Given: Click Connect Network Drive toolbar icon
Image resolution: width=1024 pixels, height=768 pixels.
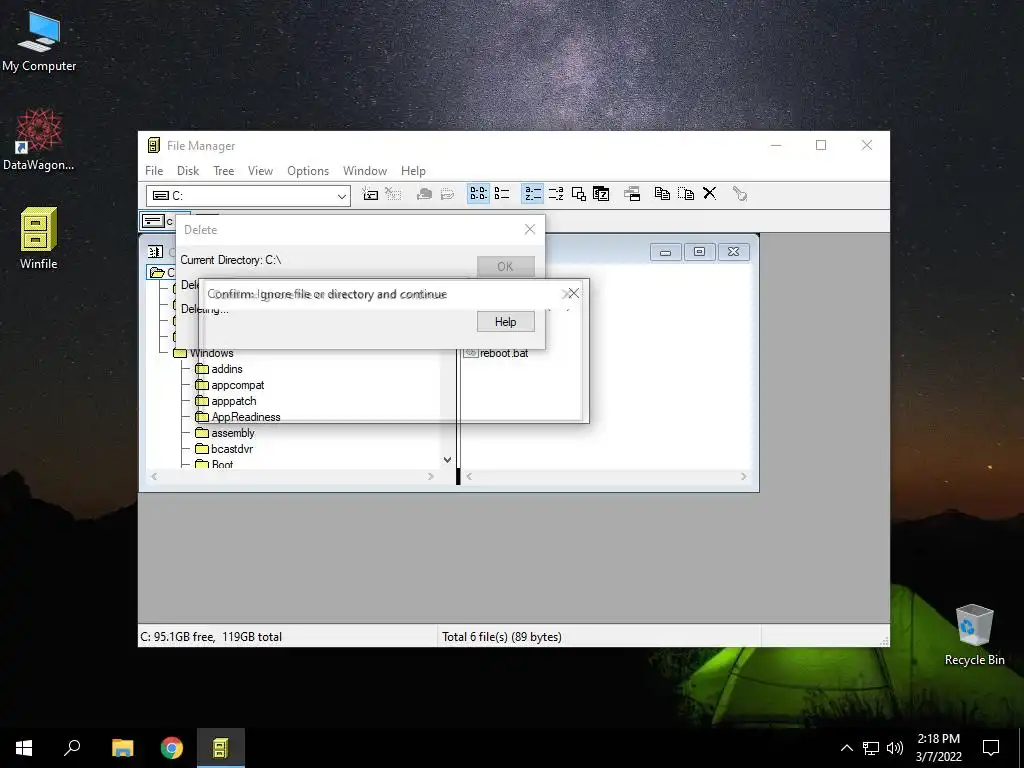Looking at the screenshot, I should pyautogui.click(x=370, y=194).
